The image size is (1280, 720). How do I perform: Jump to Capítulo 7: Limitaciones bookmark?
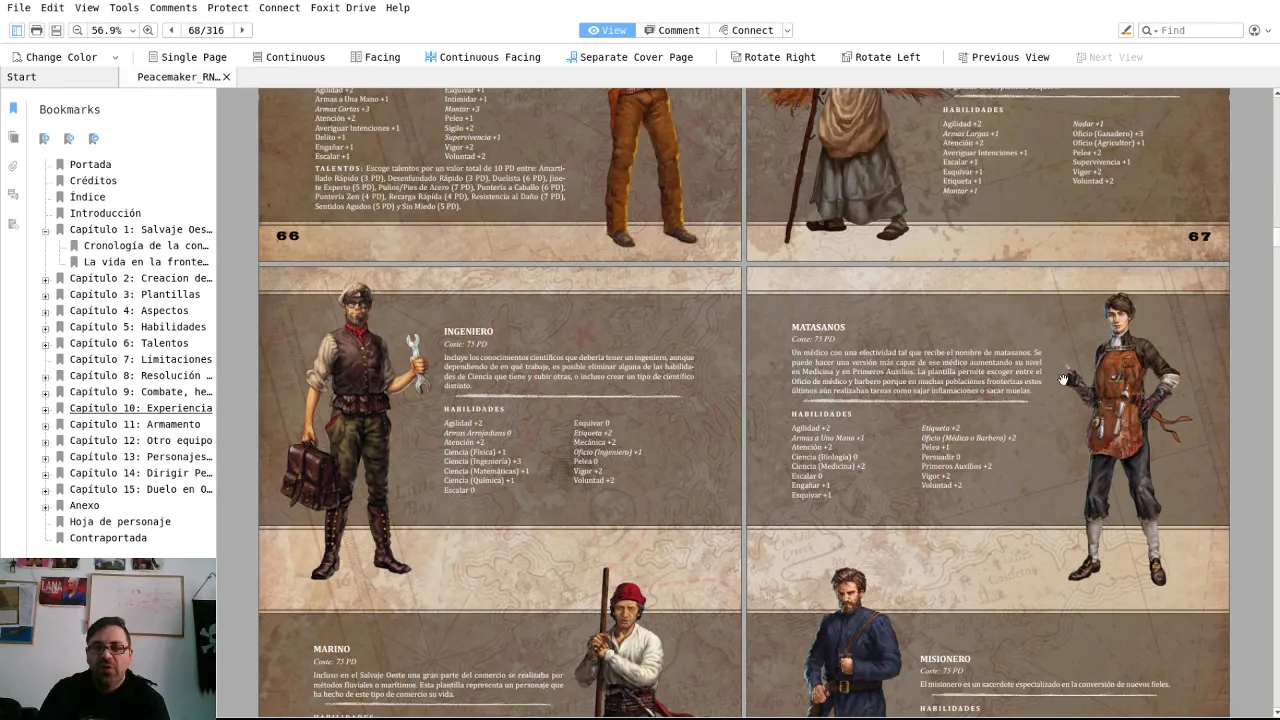pyautogui.click(x=140, y=359)
